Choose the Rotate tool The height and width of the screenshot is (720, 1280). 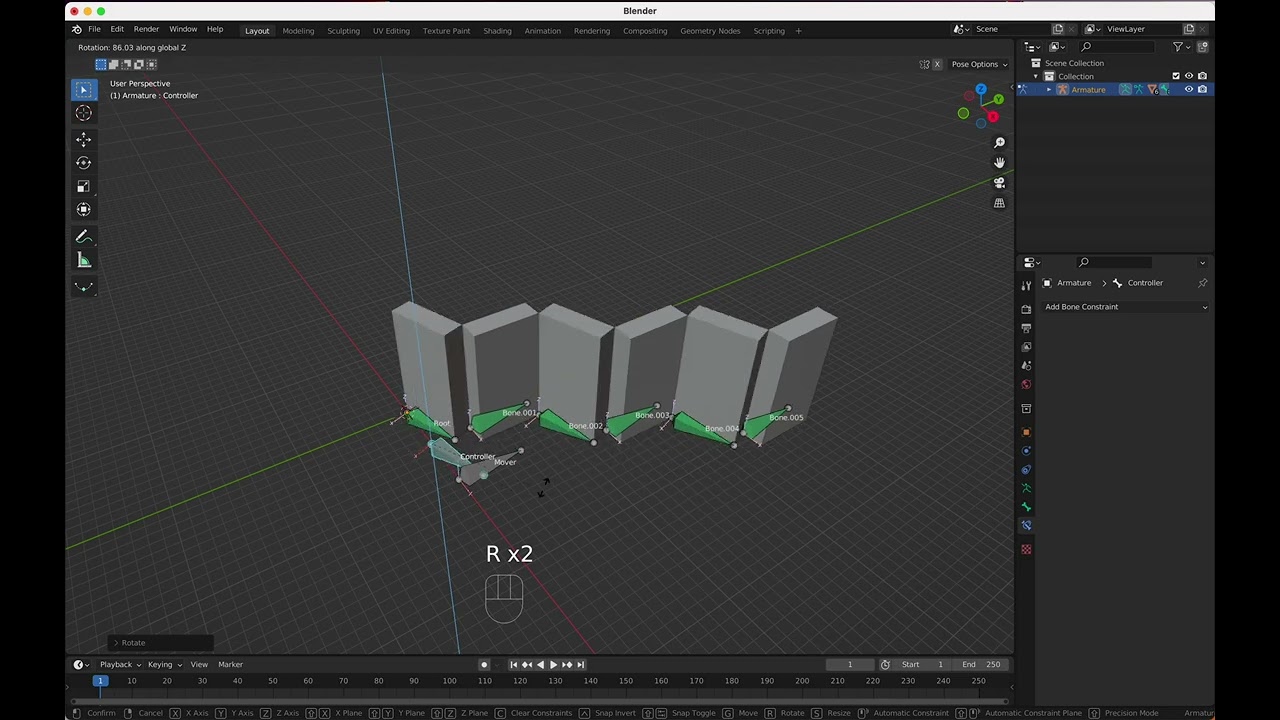84,163
